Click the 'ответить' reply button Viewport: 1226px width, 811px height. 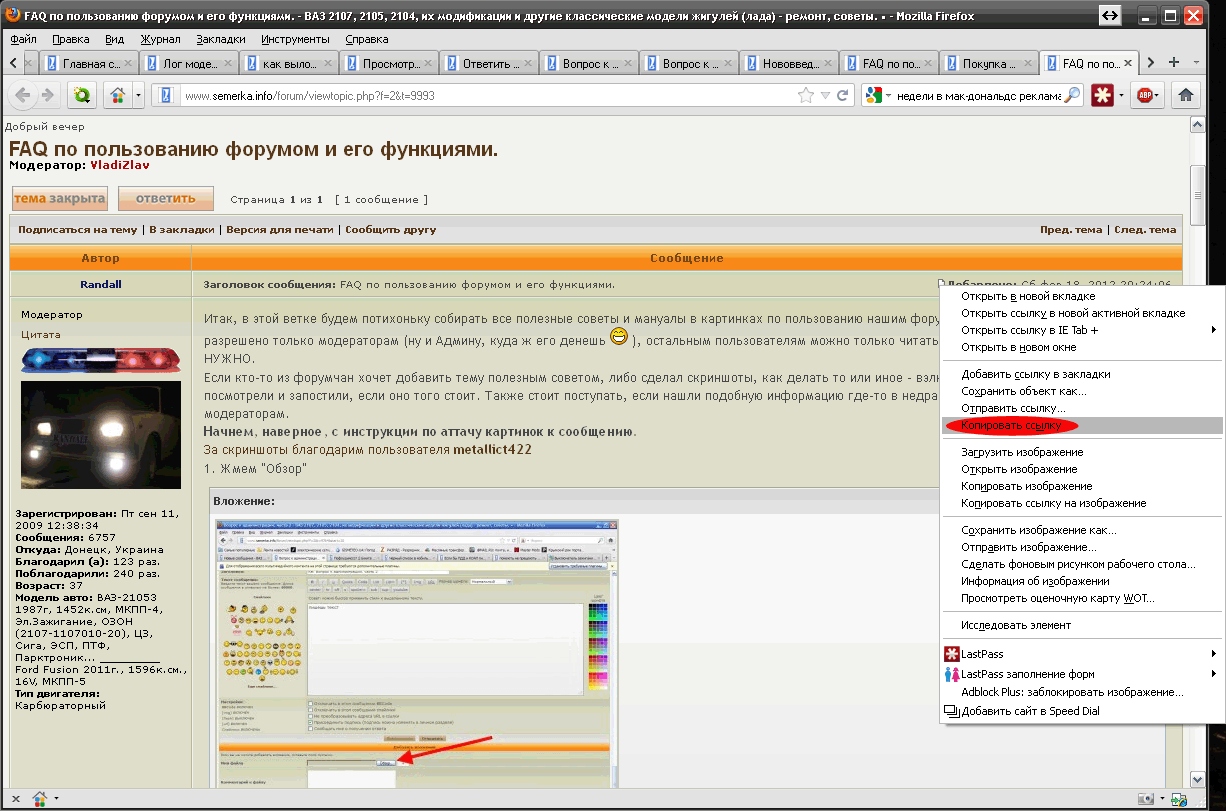click(165, 198)
